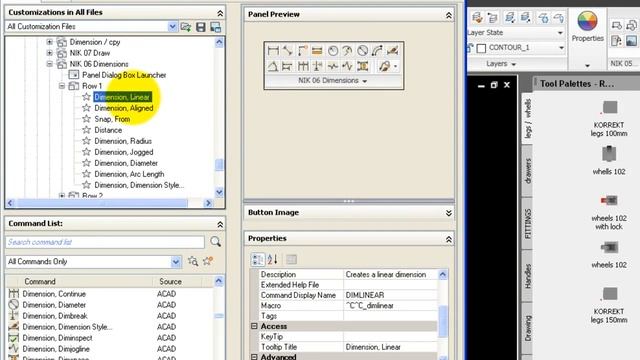Collapse the Row 1 tree node
The height and width of the screenshot is (360, 640).
tap(62, 86)
